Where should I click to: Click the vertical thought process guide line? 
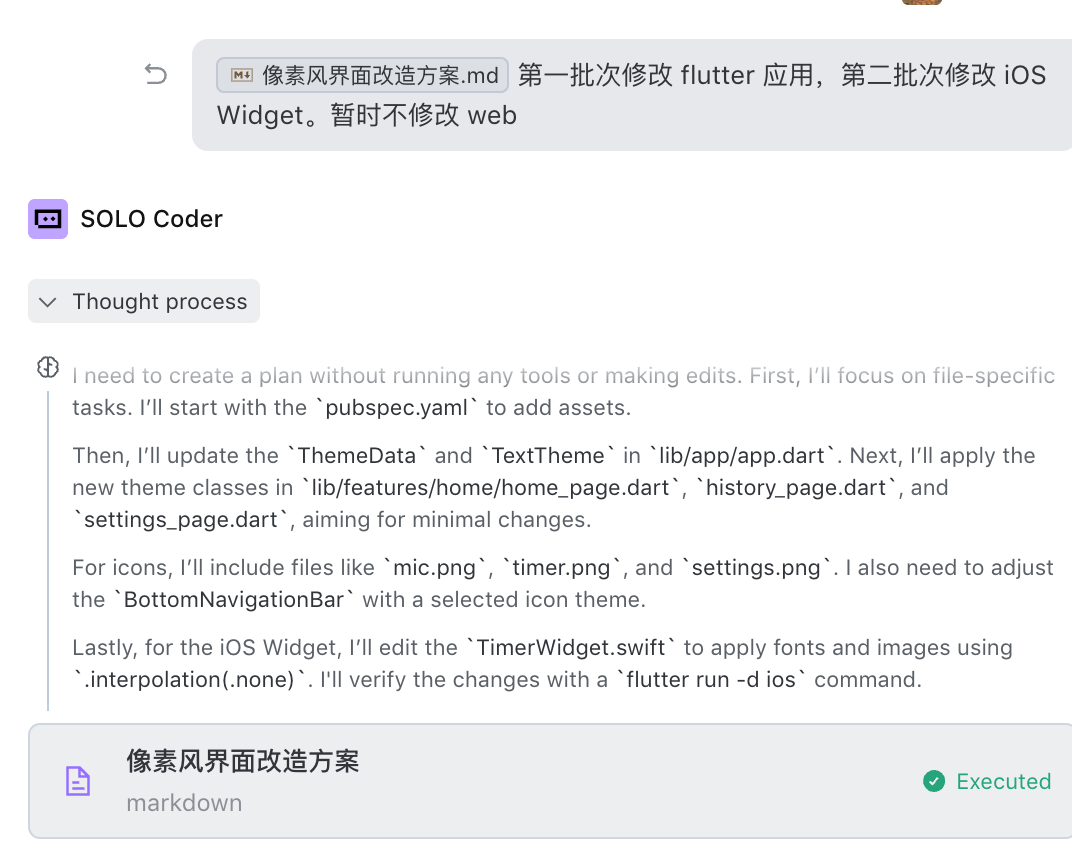pos(48,550)
